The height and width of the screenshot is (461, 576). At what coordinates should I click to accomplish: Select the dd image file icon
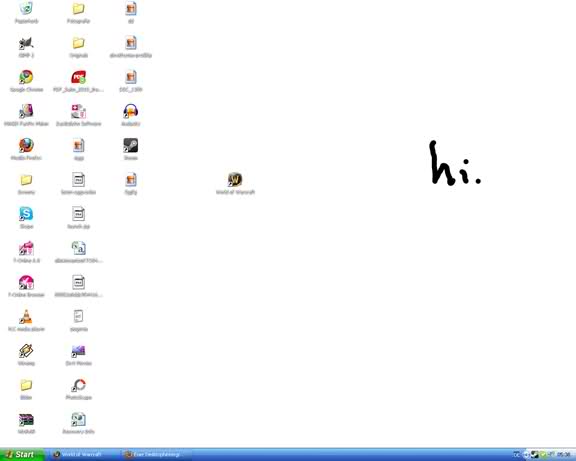[x=130, y=9]
